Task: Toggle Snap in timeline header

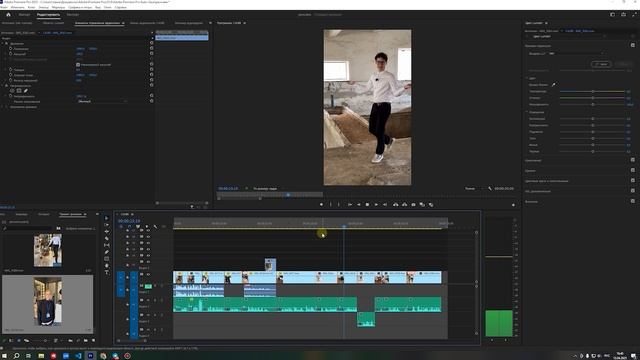Action: [129, 227]
